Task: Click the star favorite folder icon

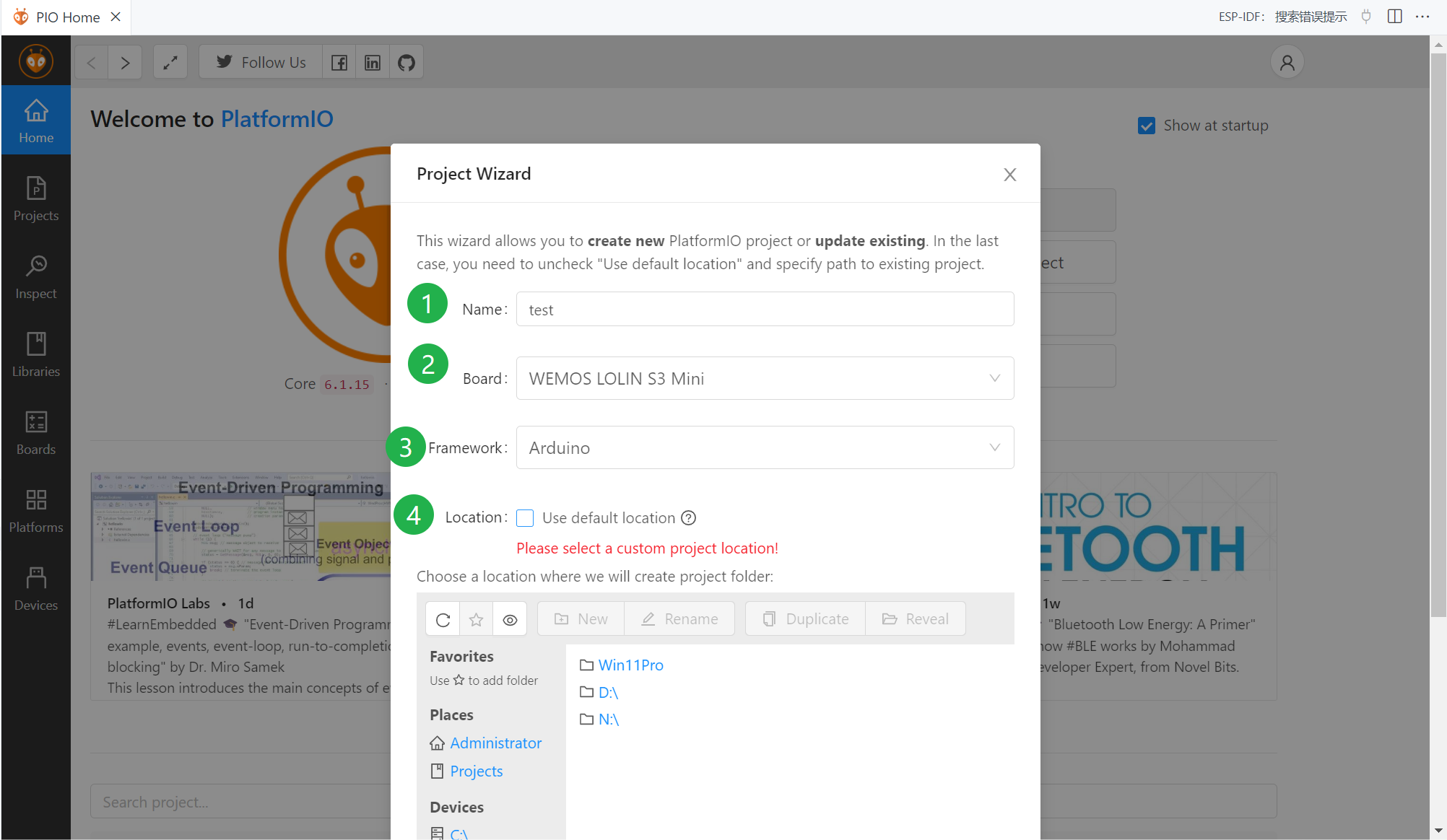Action: [476, 619]
